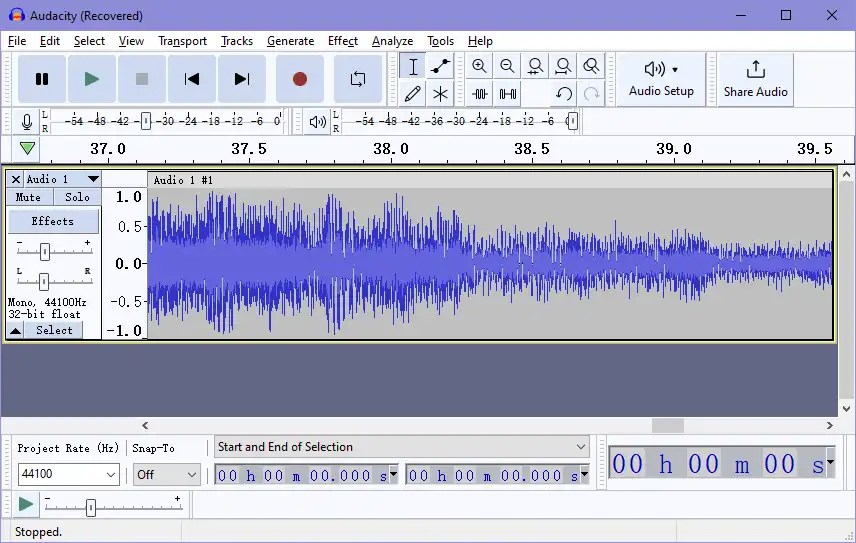
Task: Click the track pan slider knob
Action: 44,281
